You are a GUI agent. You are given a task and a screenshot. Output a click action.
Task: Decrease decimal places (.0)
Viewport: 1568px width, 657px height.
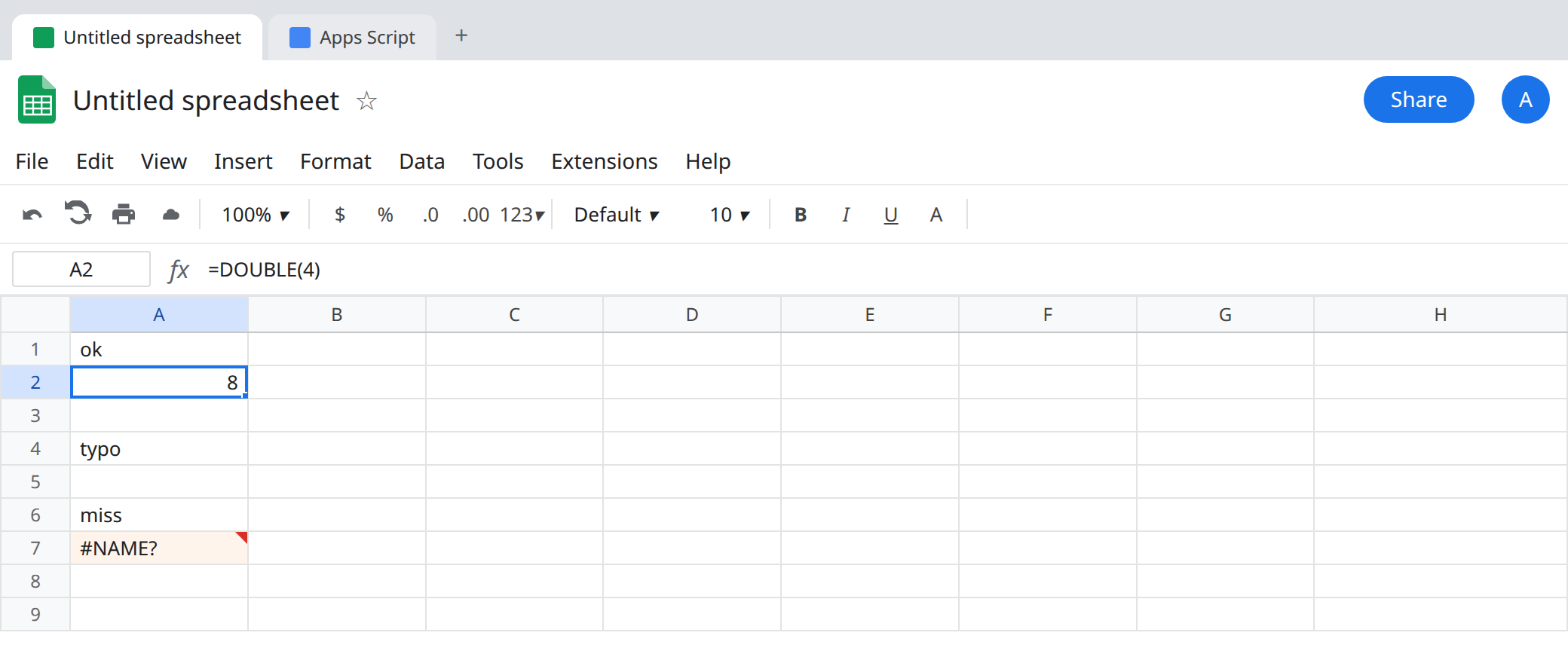coord(430,215)
